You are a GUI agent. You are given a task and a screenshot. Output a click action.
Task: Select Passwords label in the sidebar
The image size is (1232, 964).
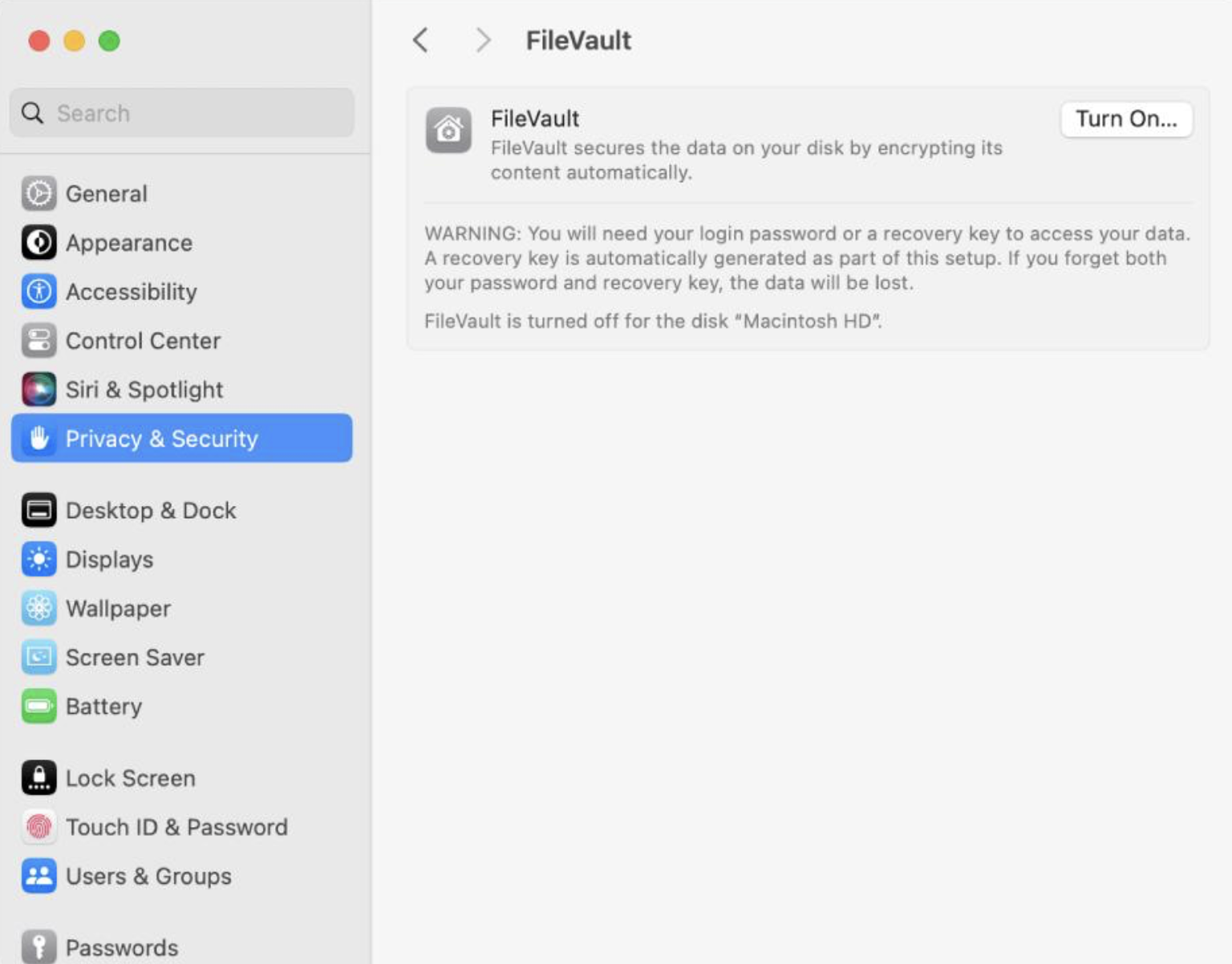click(x=122, y=948)
